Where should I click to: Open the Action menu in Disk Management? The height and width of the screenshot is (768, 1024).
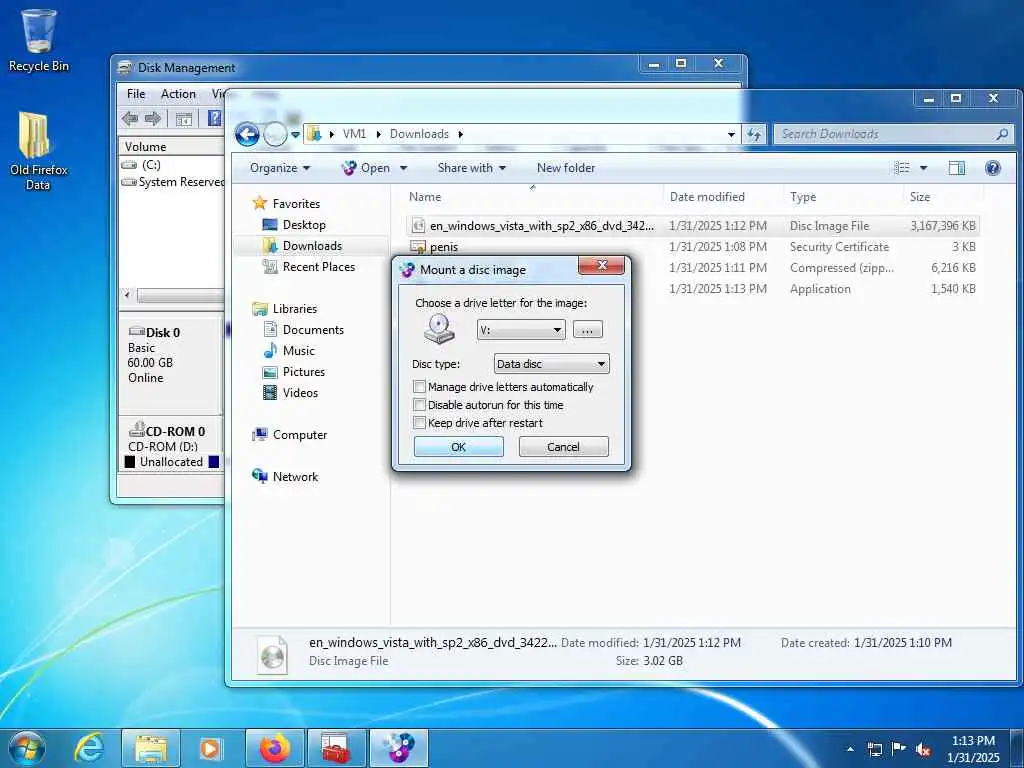(x=178, y=94)
